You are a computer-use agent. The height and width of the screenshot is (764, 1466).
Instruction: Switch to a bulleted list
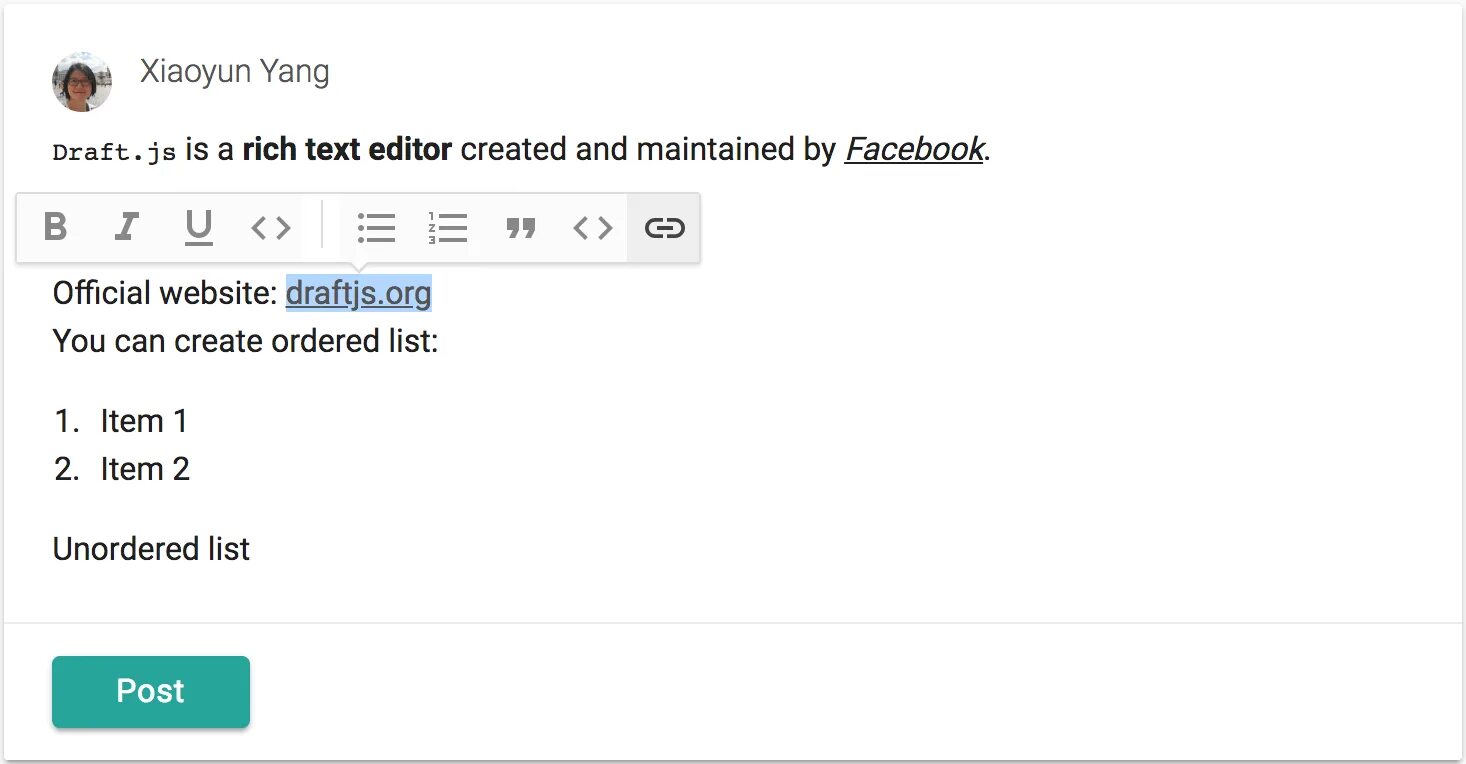376,228
